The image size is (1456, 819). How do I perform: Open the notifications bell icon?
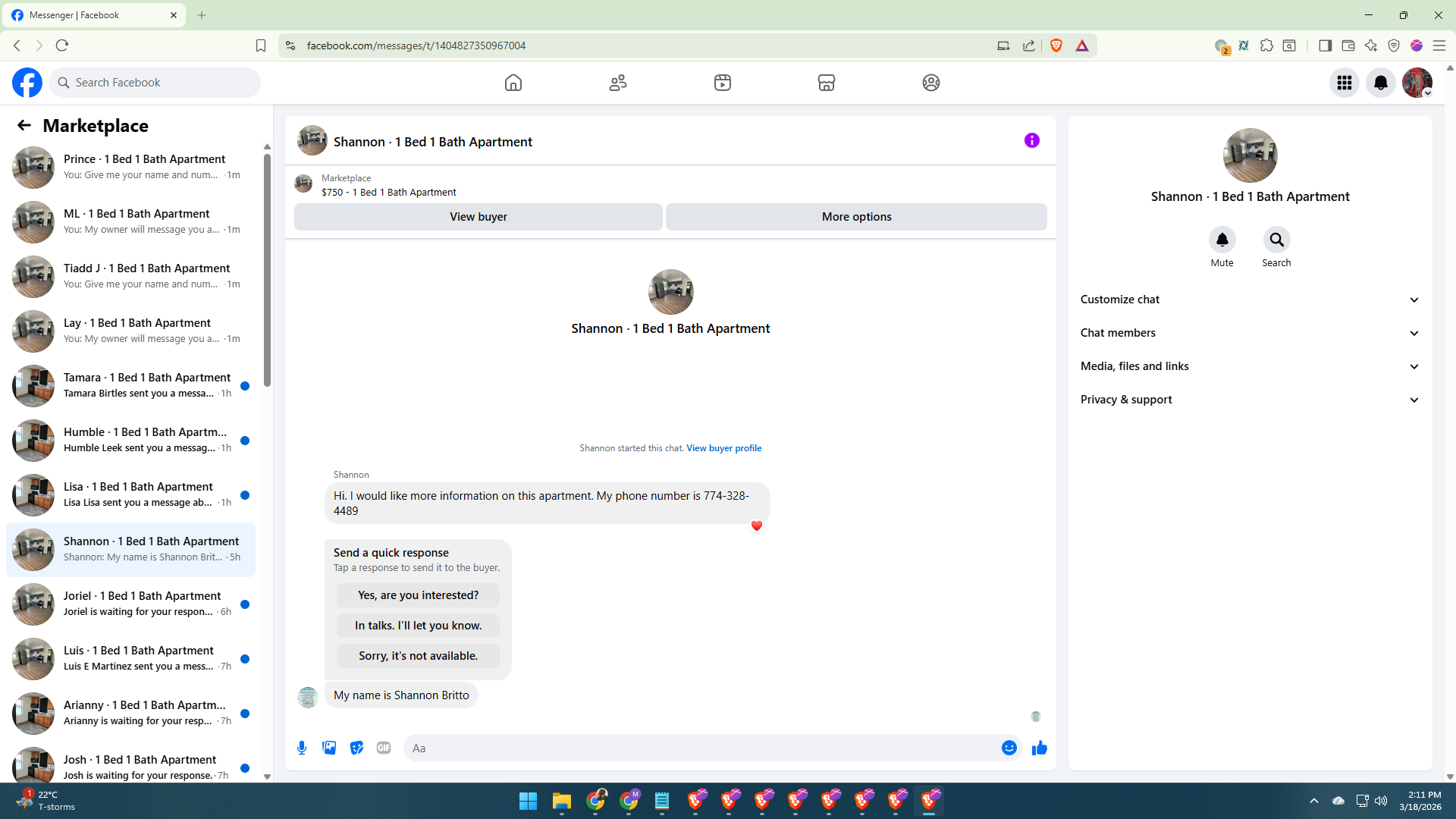point(1380,83)
